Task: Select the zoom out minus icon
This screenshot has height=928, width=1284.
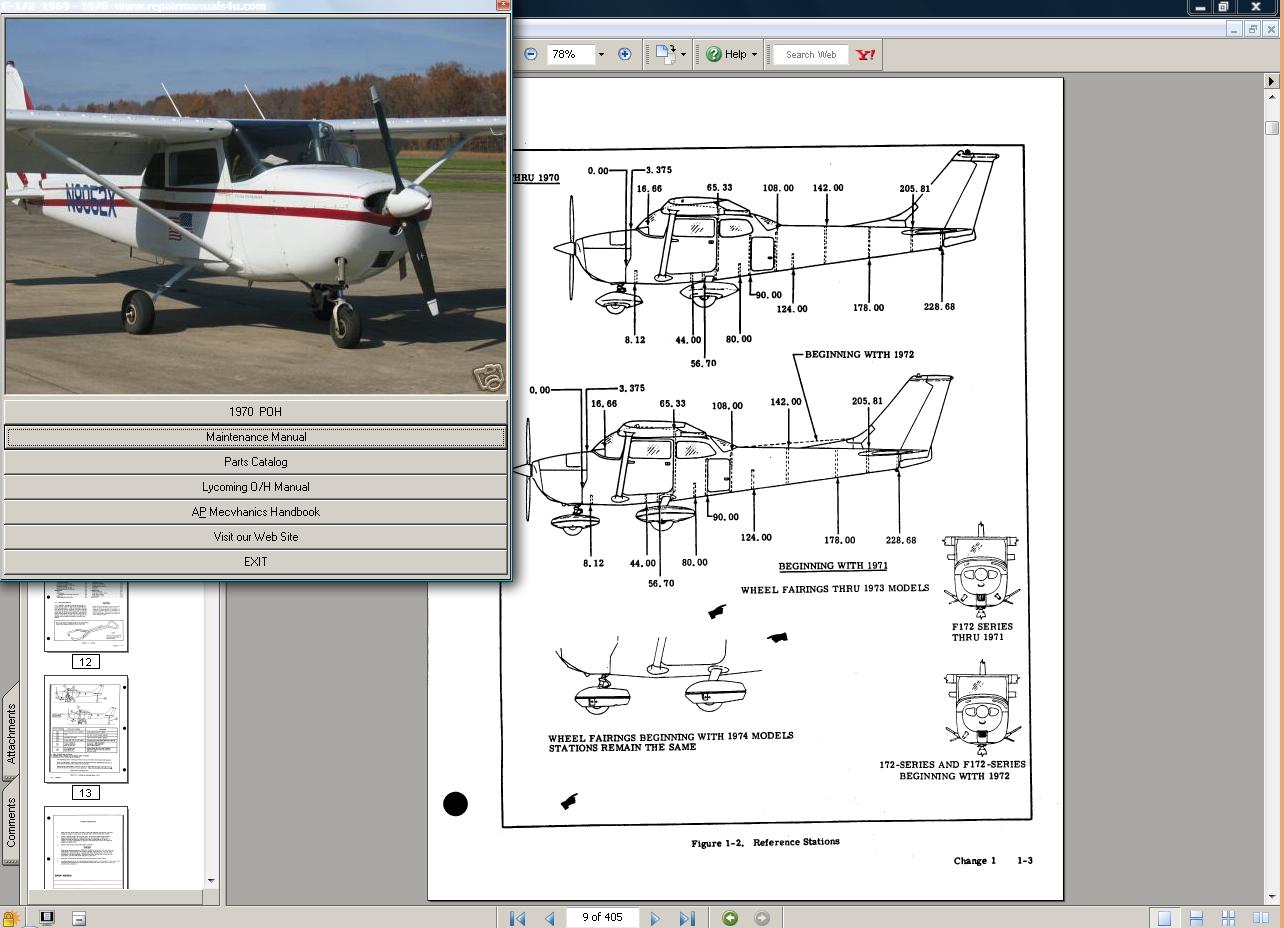Action: (530, 54)
